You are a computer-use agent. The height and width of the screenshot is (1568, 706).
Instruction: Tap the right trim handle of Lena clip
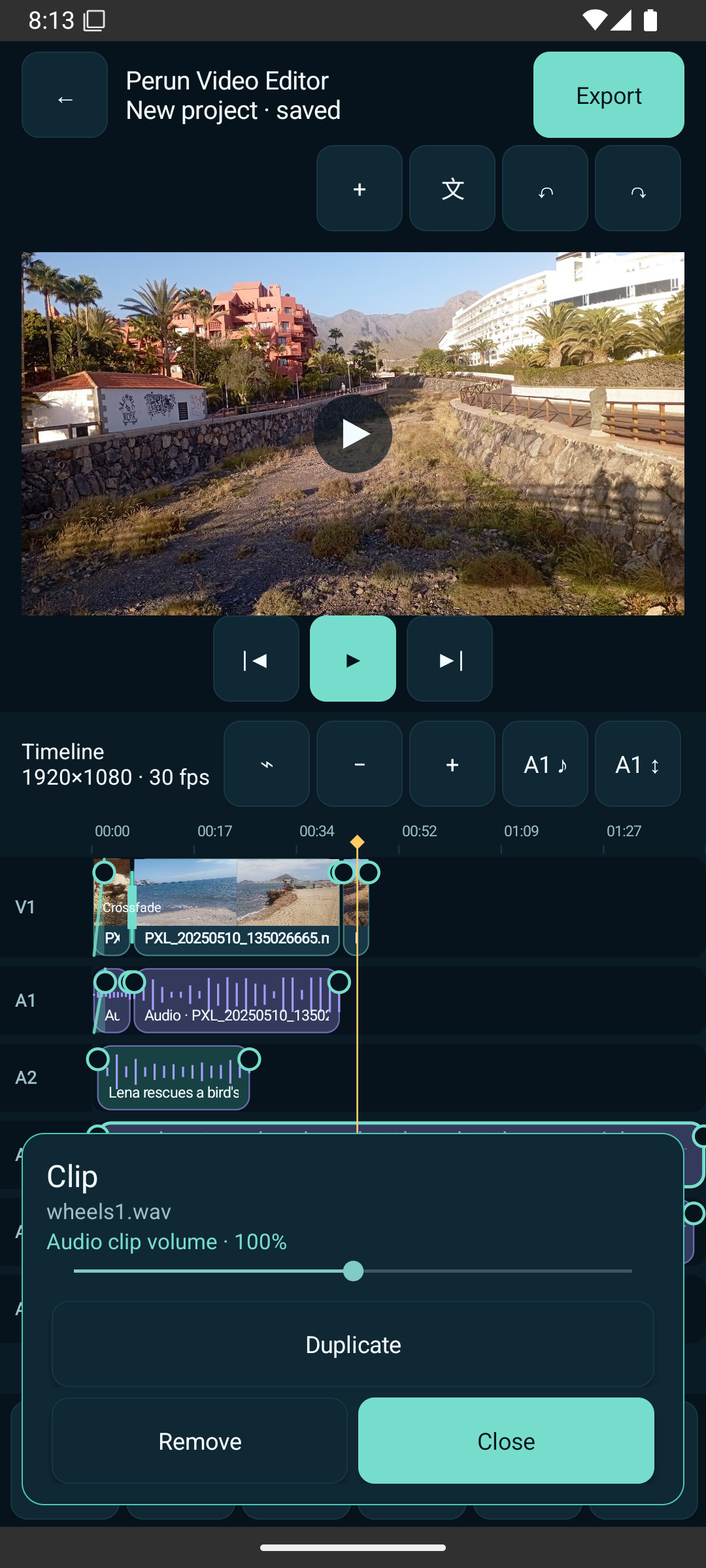pyautogui.click(x=249, y=1059)
